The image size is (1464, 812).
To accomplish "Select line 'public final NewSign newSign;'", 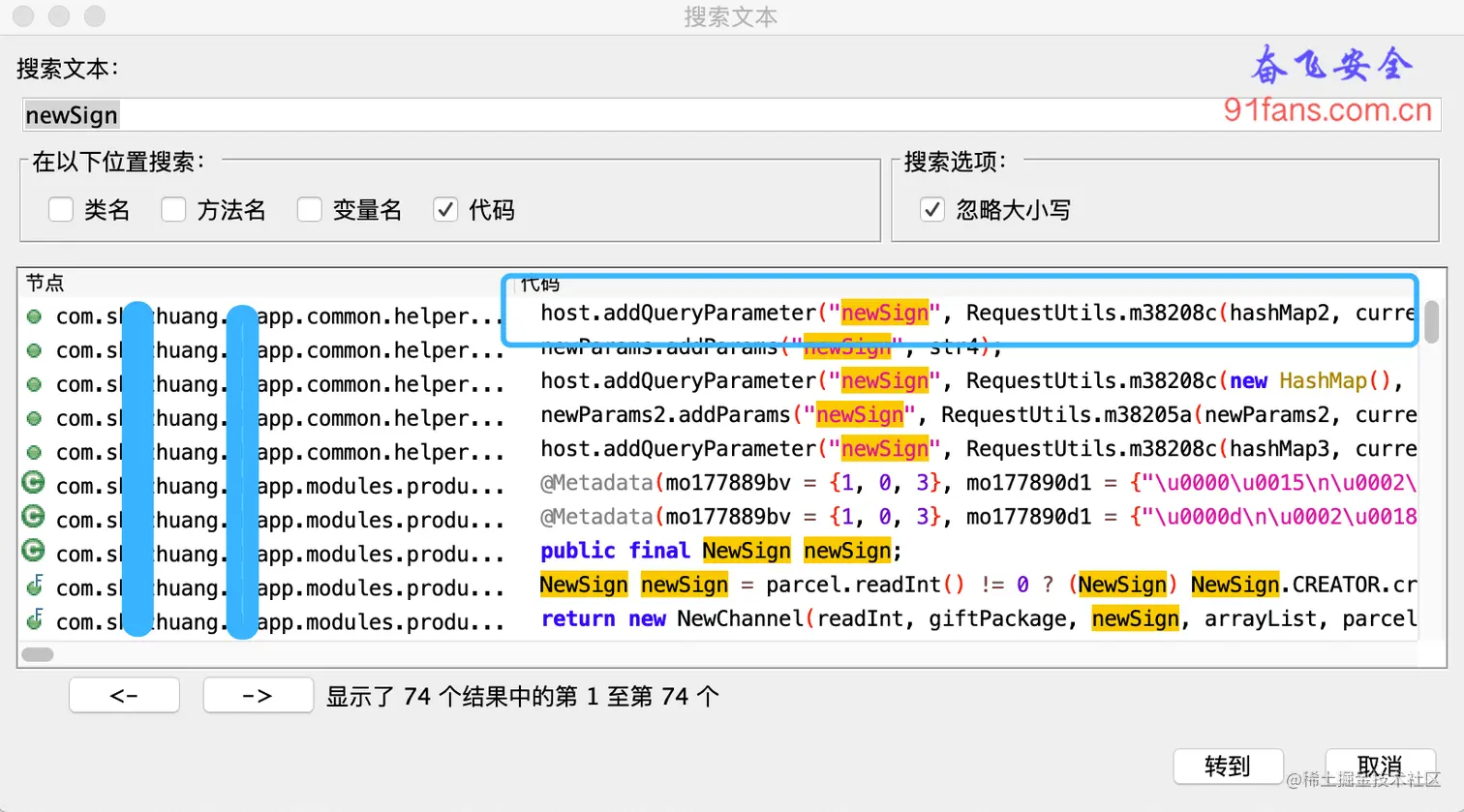I will [721, 550].
